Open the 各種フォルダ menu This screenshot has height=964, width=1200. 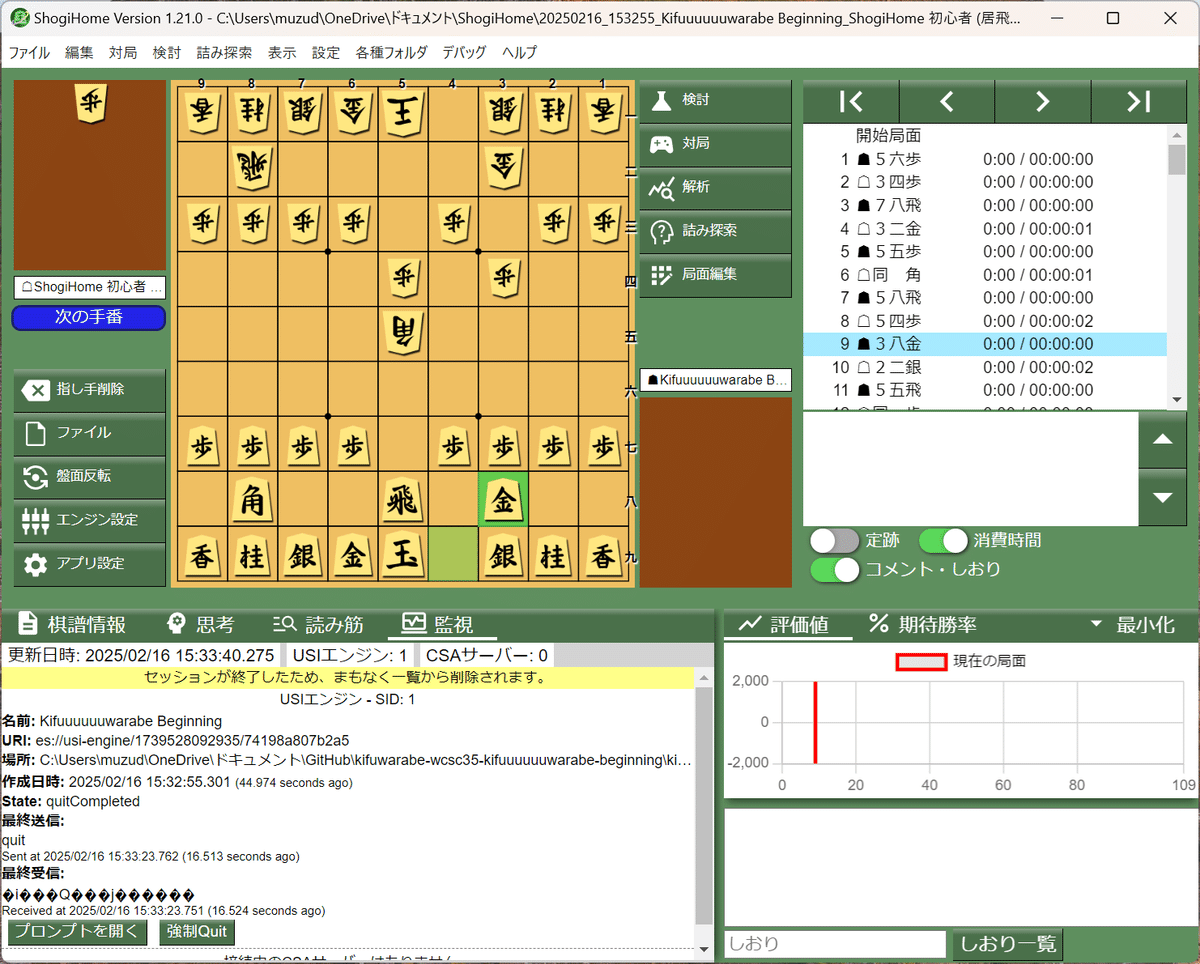pyautogui.click(x=391, y=53)
